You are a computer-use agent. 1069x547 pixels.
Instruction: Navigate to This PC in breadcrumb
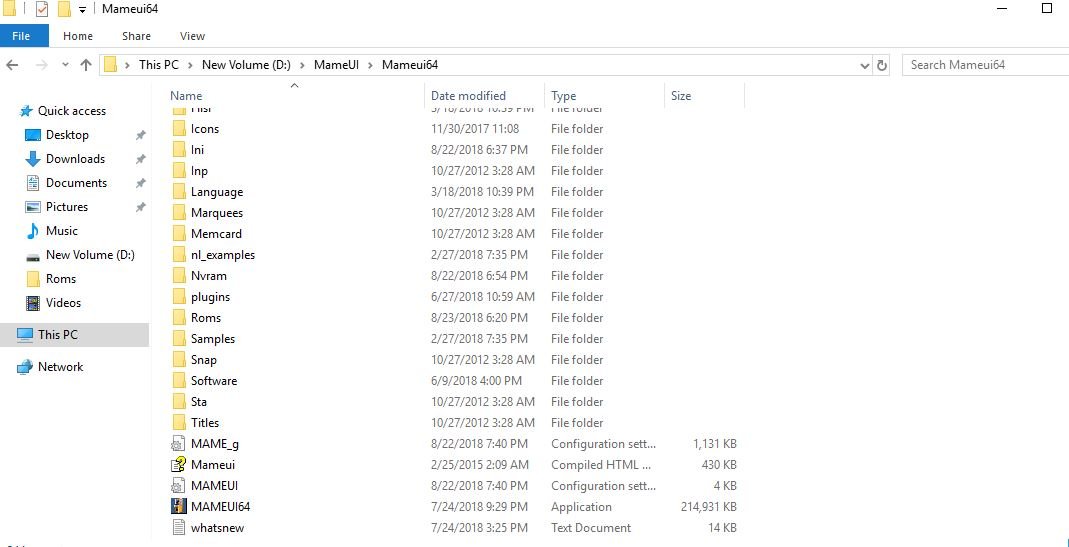click(x=159, y=65)
